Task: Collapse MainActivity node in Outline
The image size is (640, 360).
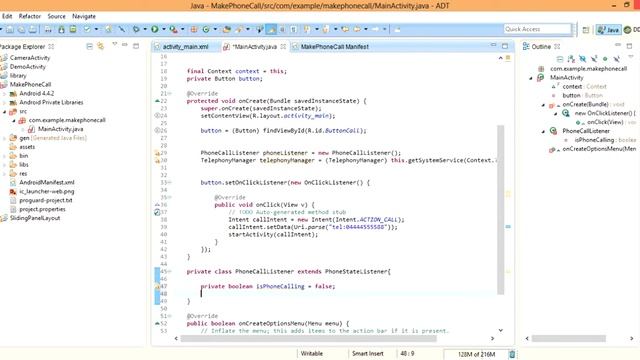Action: click(531, 78)
